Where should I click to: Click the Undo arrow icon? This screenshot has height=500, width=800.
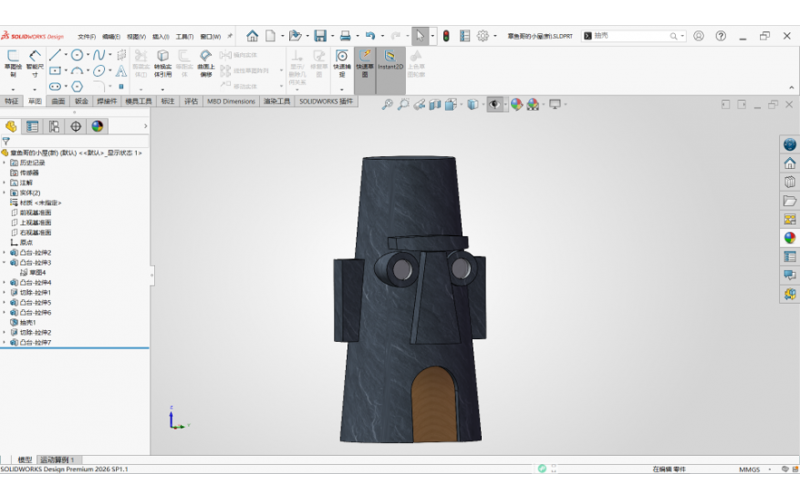[x=370, y=36]
